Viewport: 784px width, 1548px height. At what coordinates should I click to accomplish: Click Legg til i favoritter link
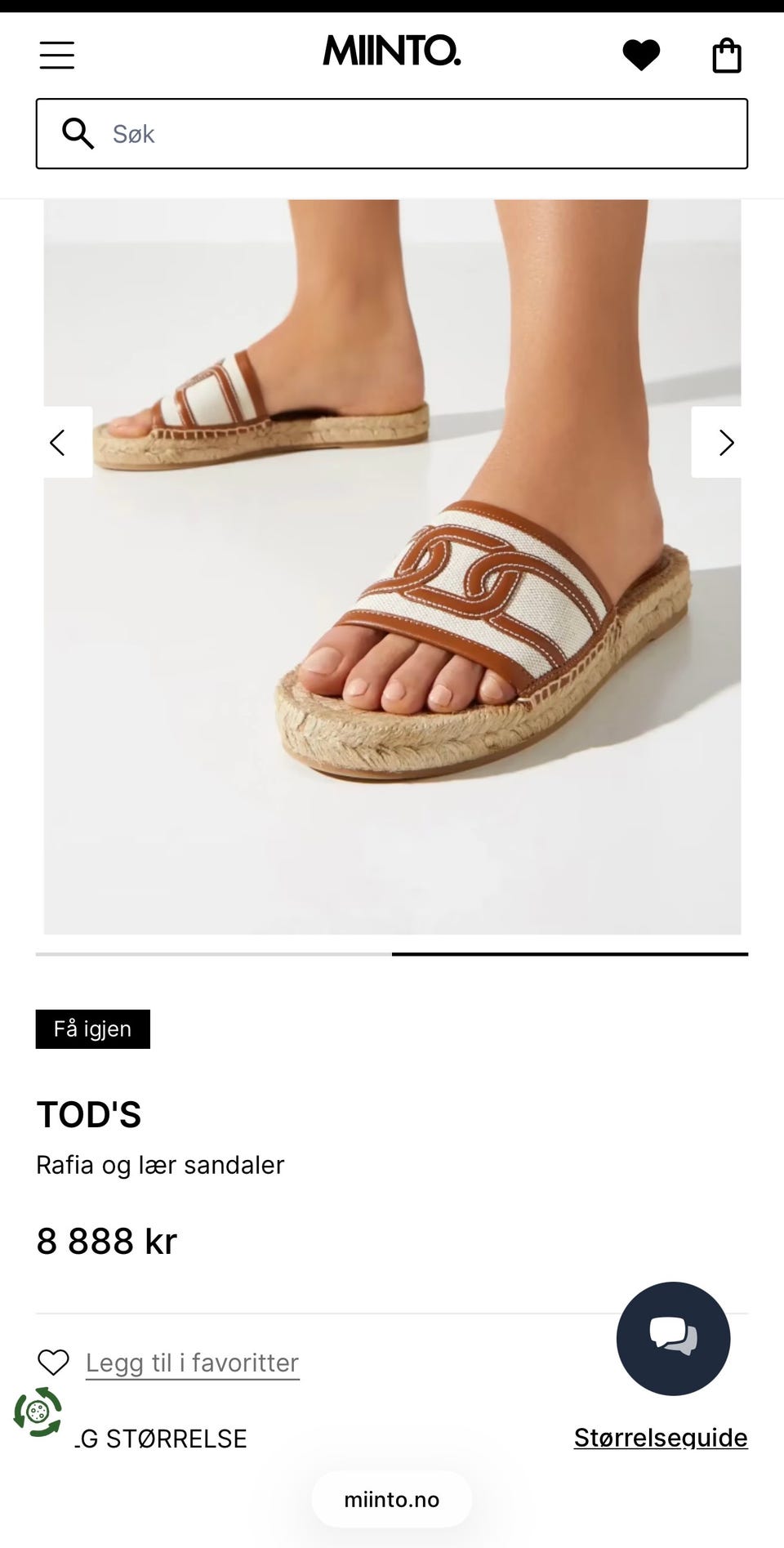[193, 1363]
